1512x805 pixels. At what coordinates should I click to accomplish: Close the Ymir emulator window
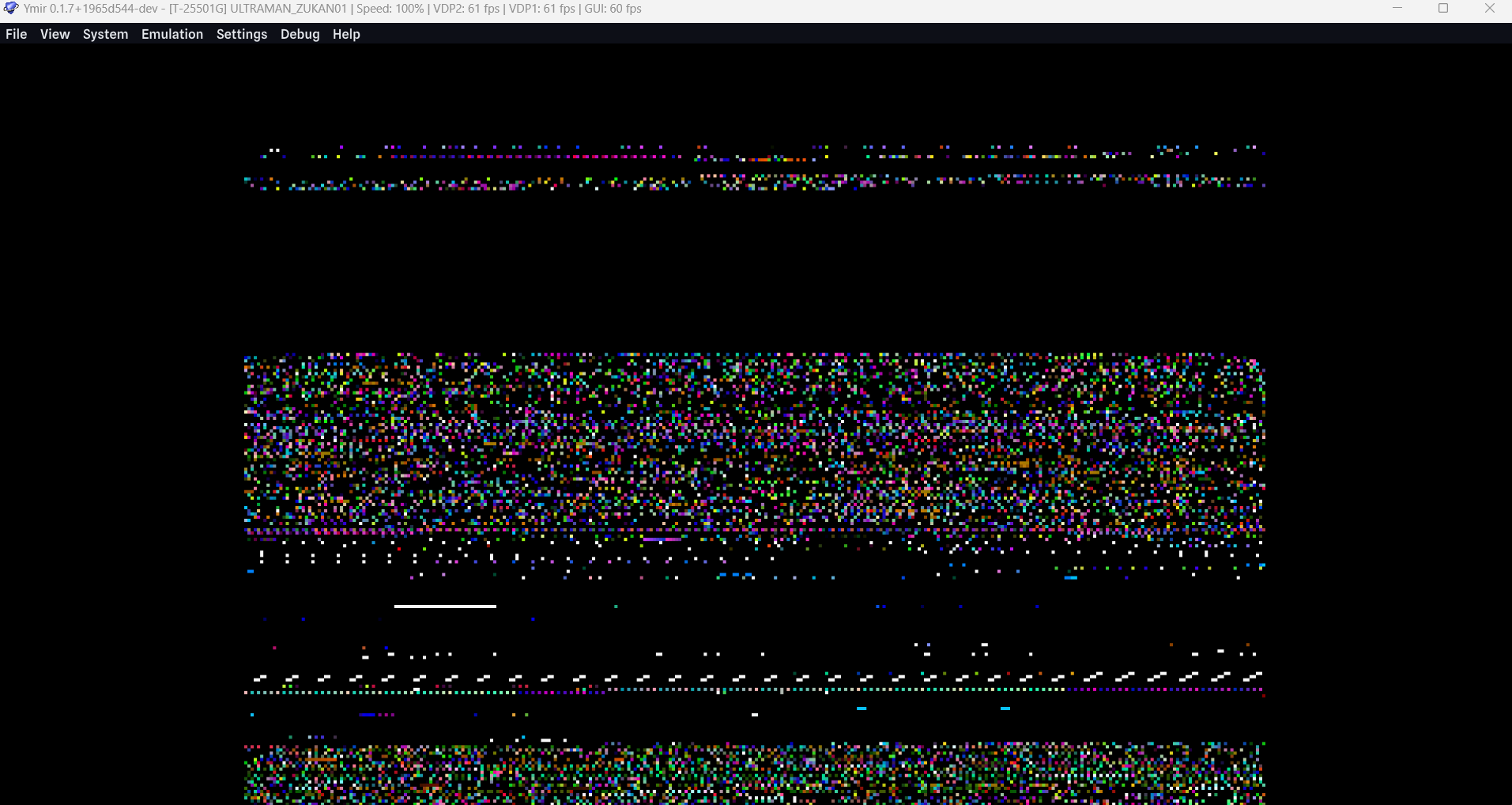tap(1489, 9)
